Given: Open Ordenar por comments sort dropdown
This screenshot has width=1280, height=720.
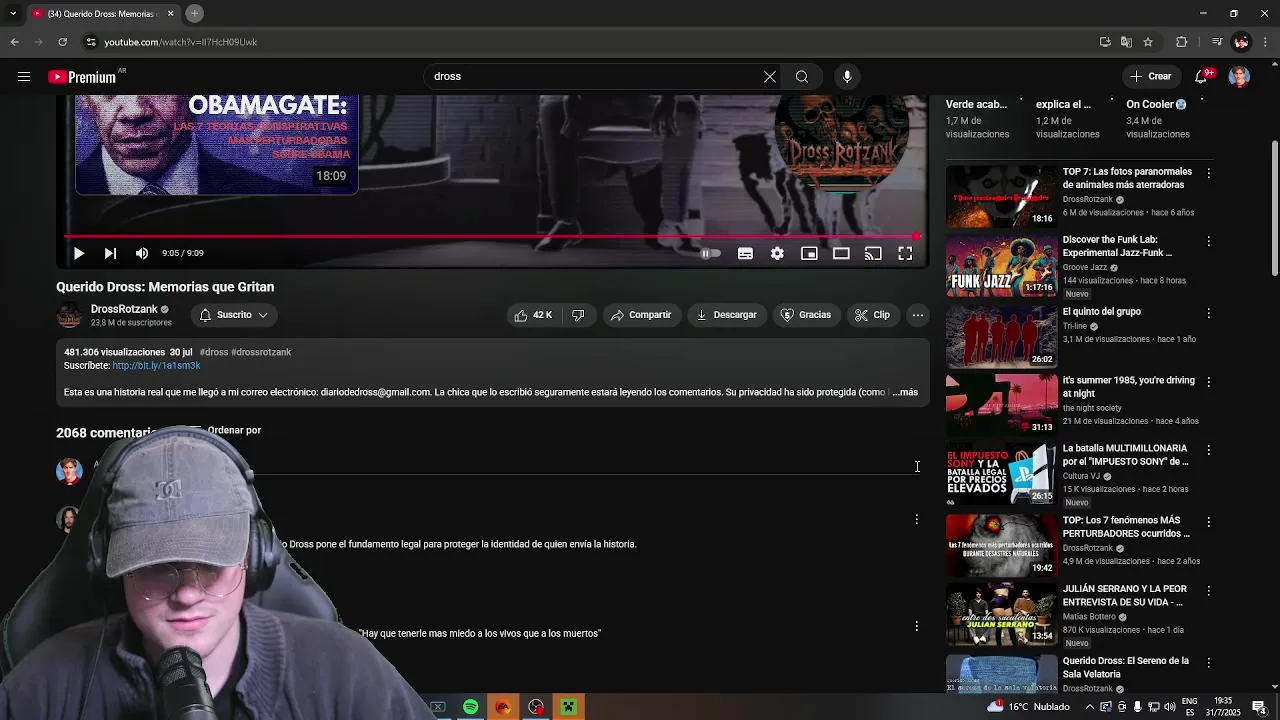Looking at the screenshot, I should (x=234, y=430).
